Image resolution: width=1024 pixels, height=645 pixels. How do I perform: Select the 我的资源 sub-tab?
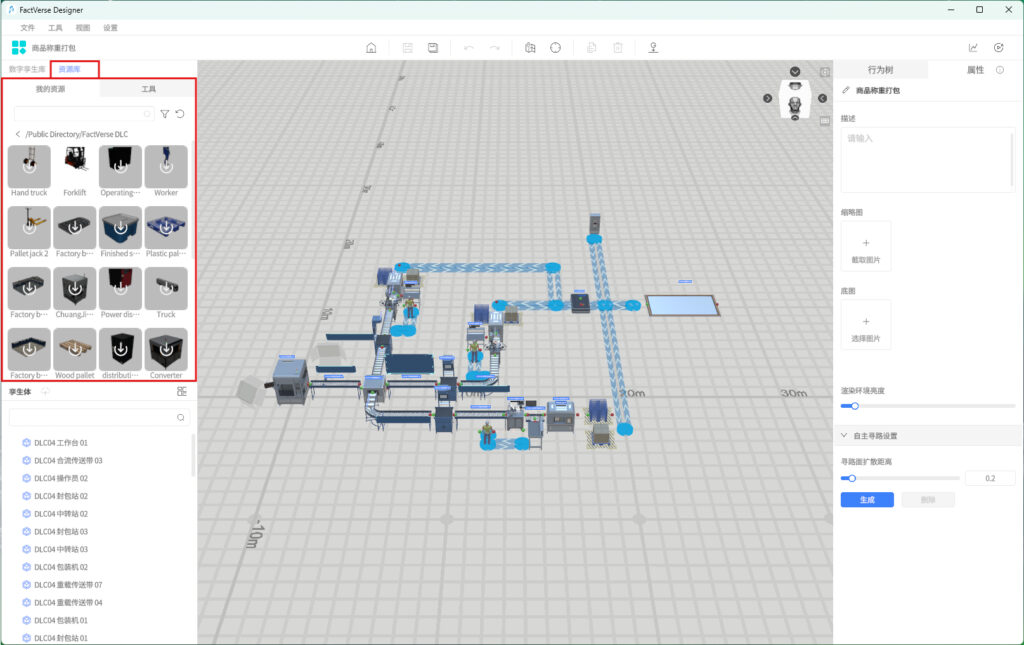(50, 89)
